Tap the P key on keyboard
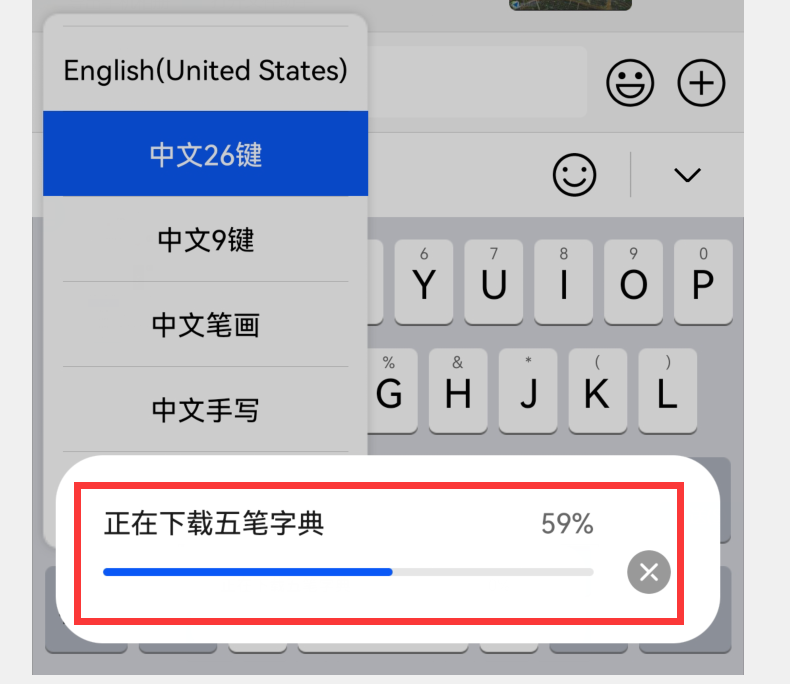 coord(703,282)
